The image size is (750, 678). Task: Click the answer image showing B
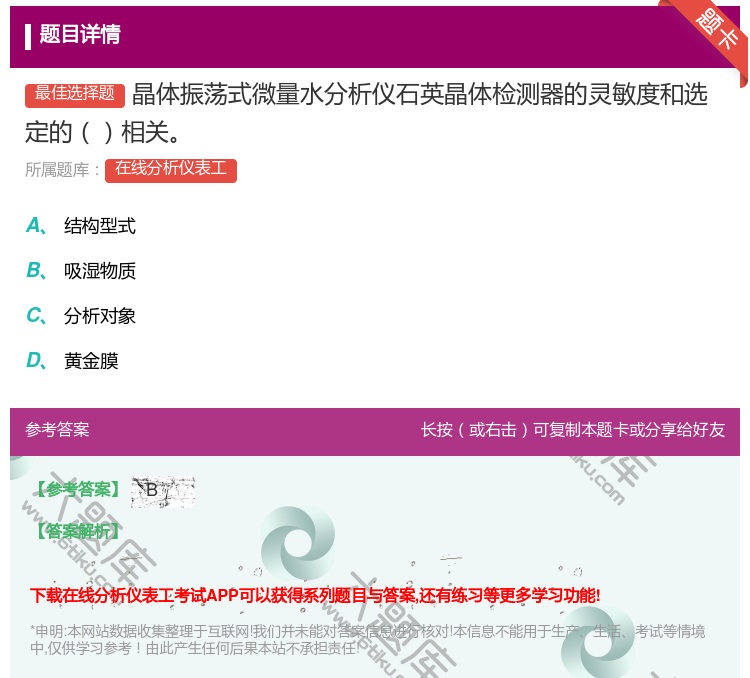click(x=163, y=491)
